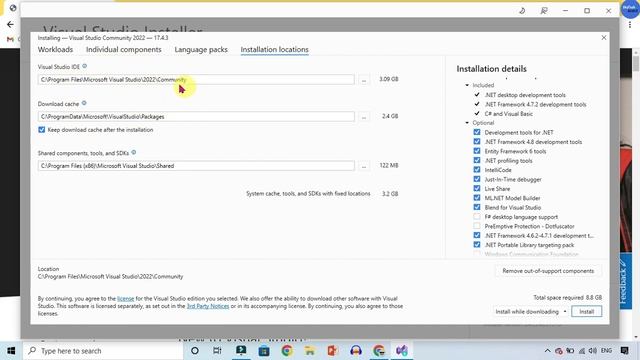Viewport: 640px width, 360px height.
Task: Uncheck .NET Framework 4.6.2-4.7.1 development tools
Action: [477, 236]
